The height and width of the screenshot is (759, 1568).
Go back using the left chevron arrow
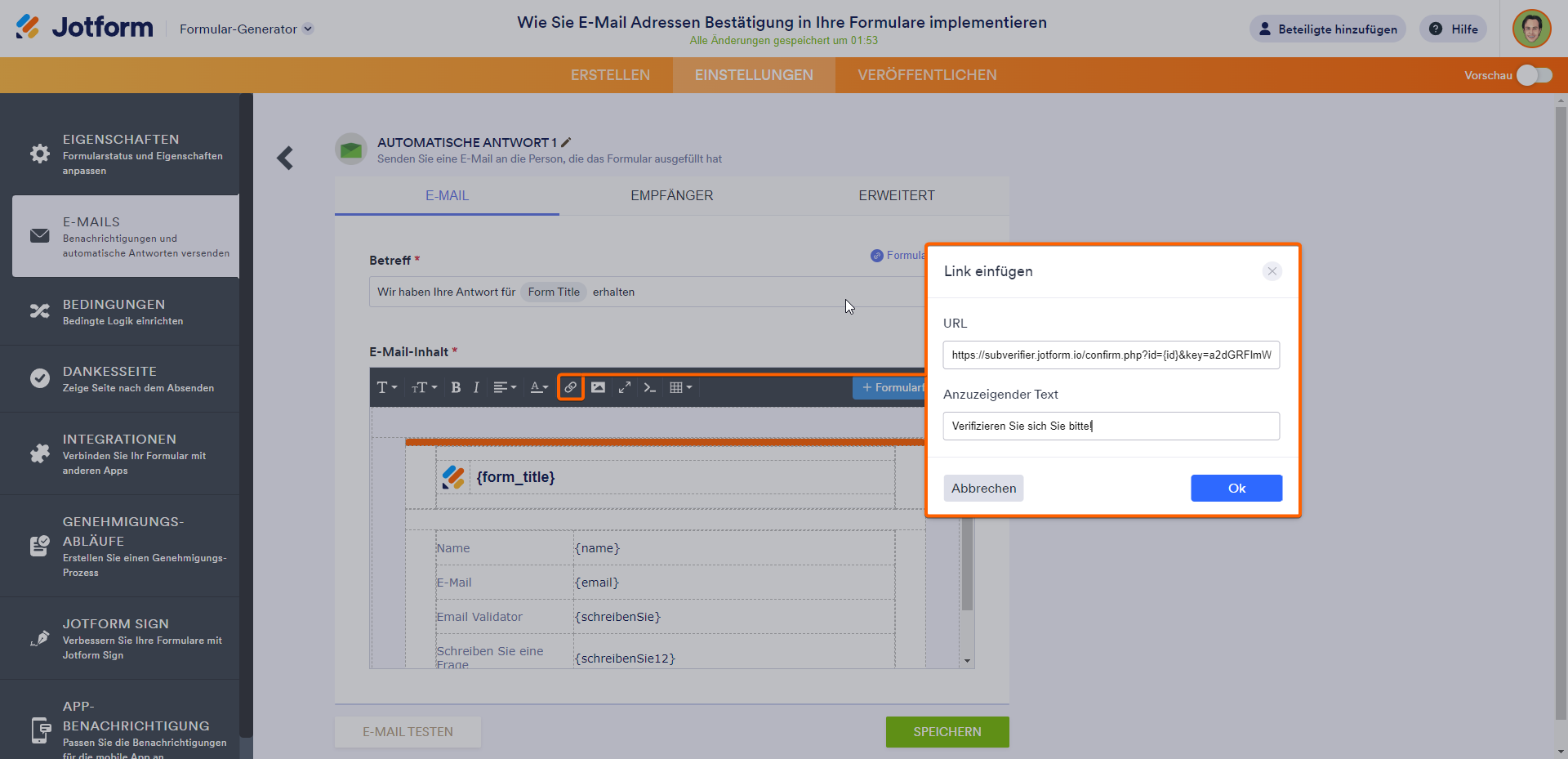click(x=285, y=158)
